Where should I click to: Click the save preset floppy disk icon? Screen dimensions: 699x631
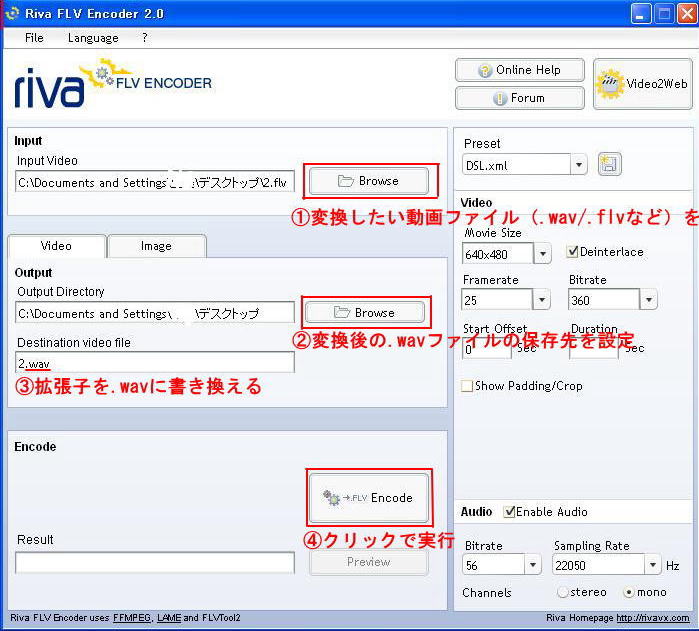609,165
